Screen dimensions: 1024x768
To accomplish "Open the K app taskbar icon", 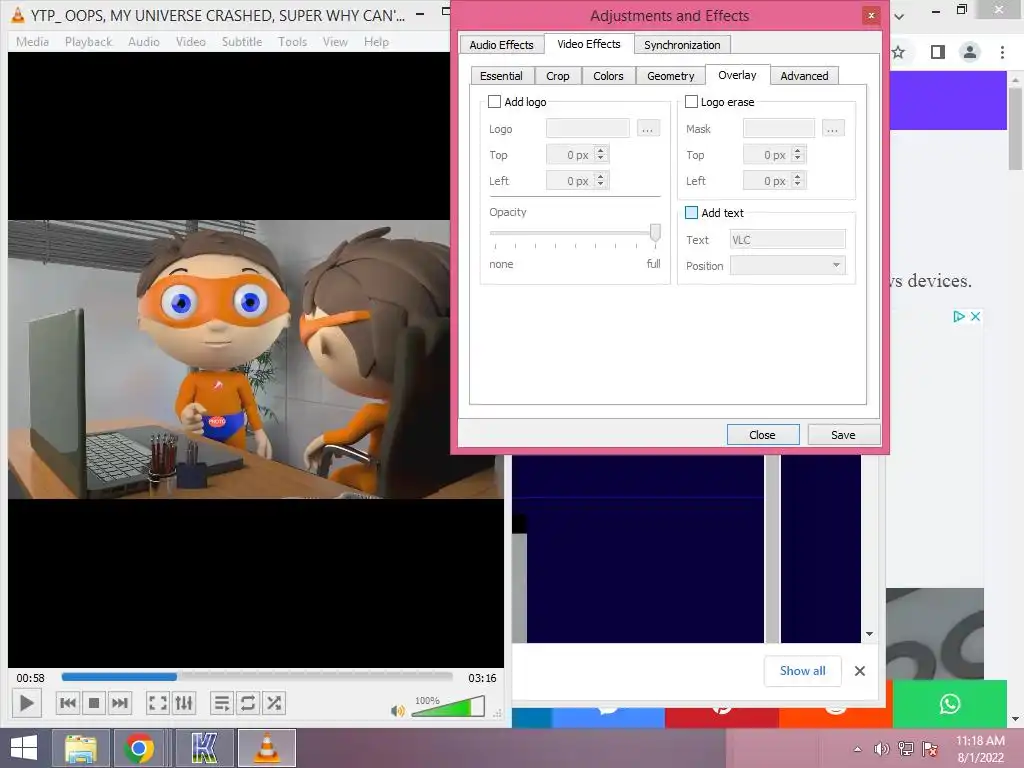I will pos(204,748).
